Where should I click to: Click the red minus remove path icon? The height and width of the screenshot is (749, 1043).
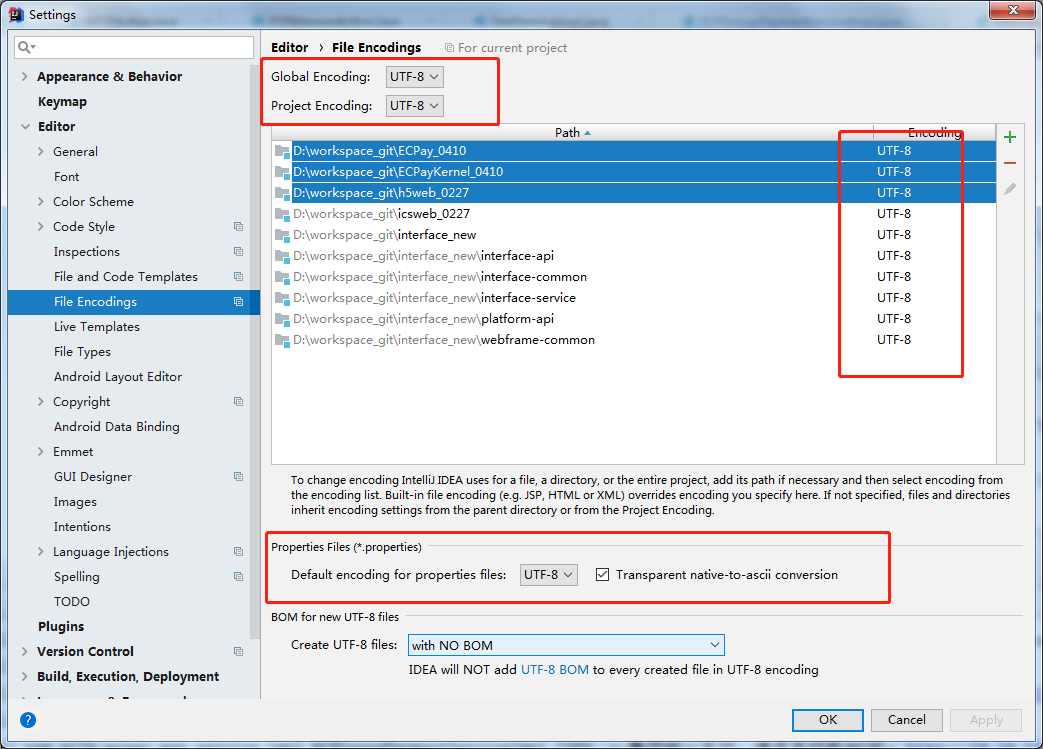(x=1010, y=163)
